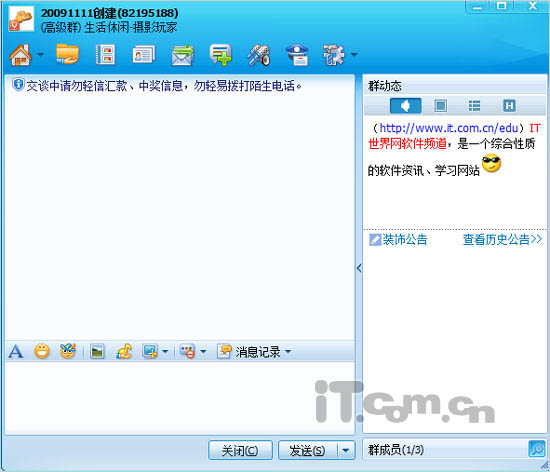Screen dimensions: 550x472
Task: Expand the screen capture dropdown arrow
Action: pyautogui.click(x=165, y=351)
